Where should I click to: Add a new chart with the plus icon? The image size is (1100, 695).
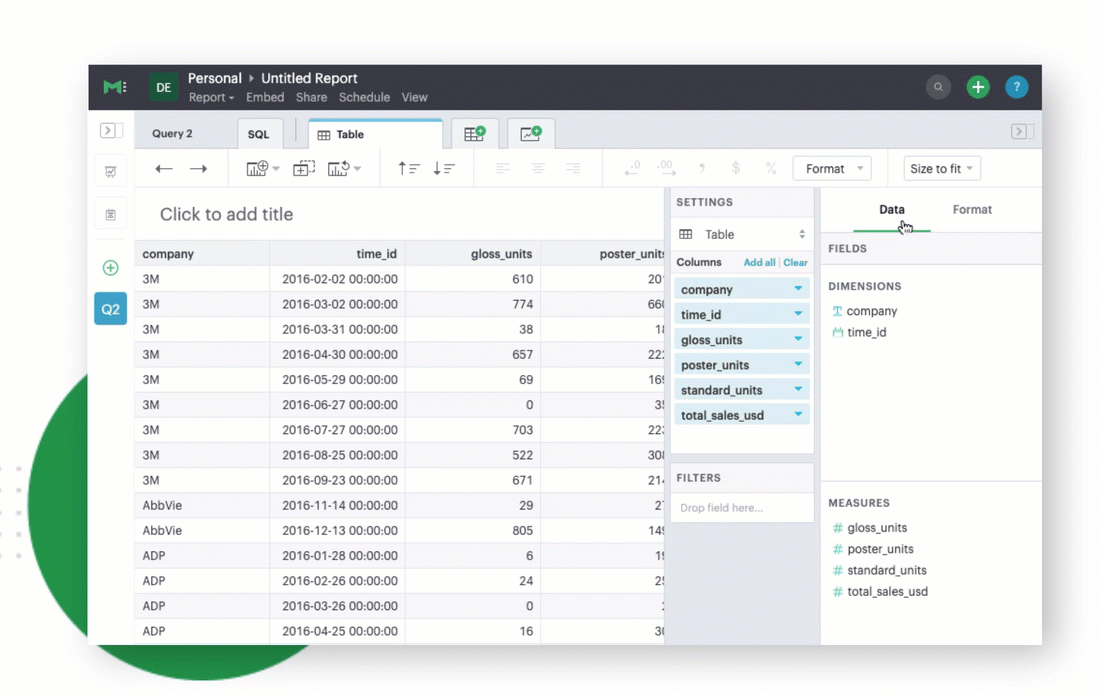(x=531, y=133)
